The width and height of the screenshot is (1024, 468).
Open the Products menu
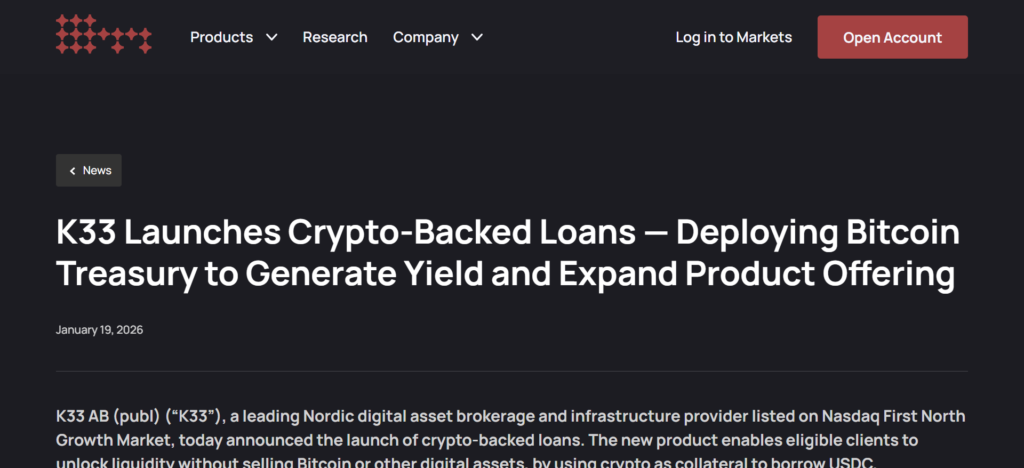click(222, 37)
